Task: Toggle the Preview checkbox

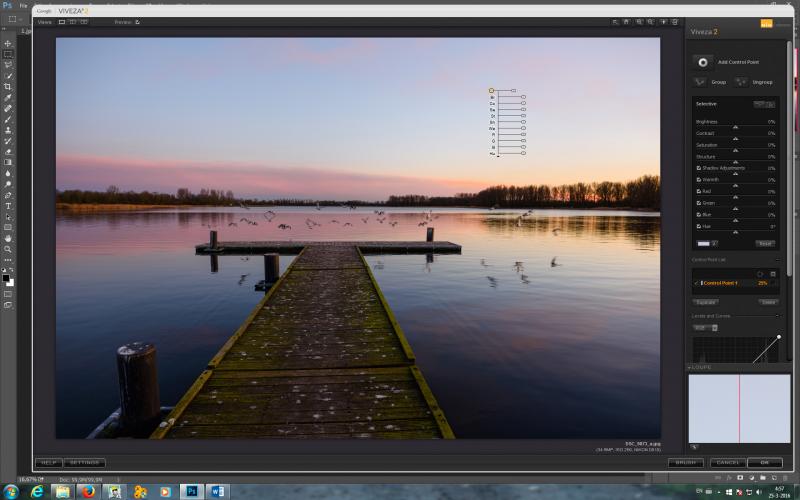Action: [x=137, y=22]
